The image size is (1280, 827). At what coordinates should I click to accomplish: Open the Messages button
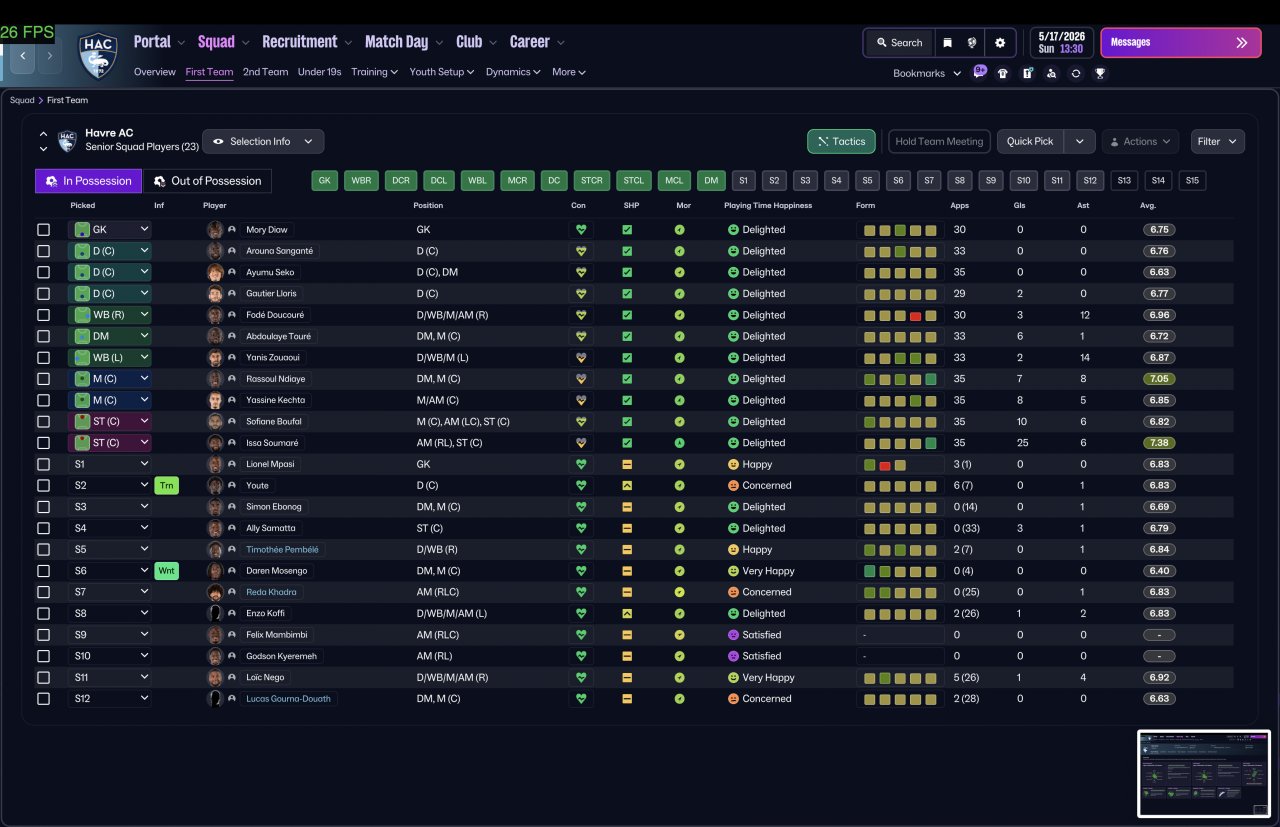[x=1181, y=43]
